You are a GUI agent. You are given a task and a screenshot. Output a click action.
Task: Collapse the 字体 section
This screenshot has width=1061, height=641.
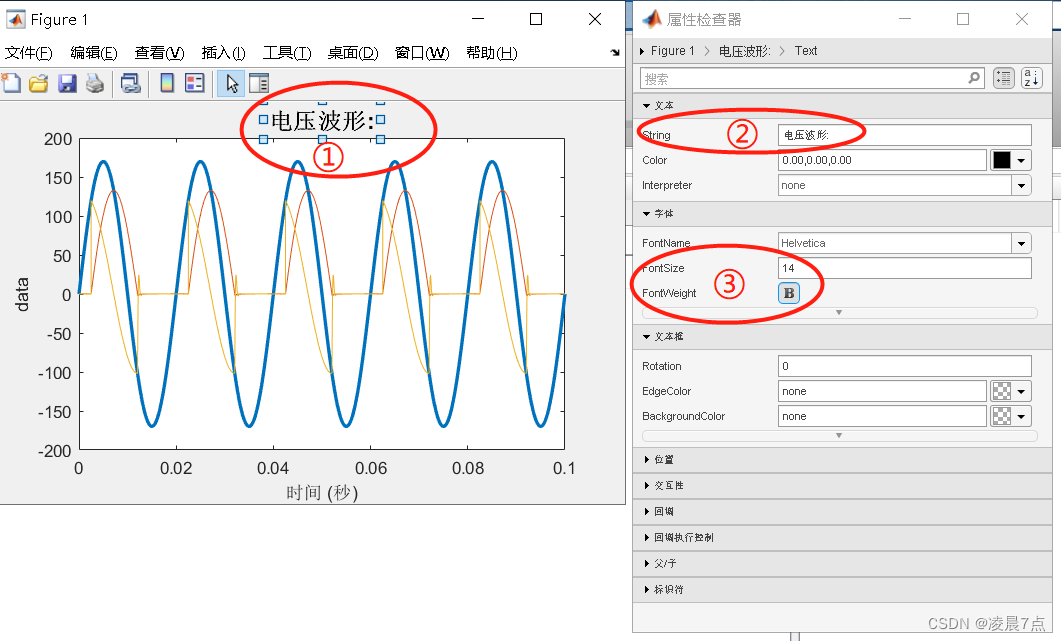646,213
